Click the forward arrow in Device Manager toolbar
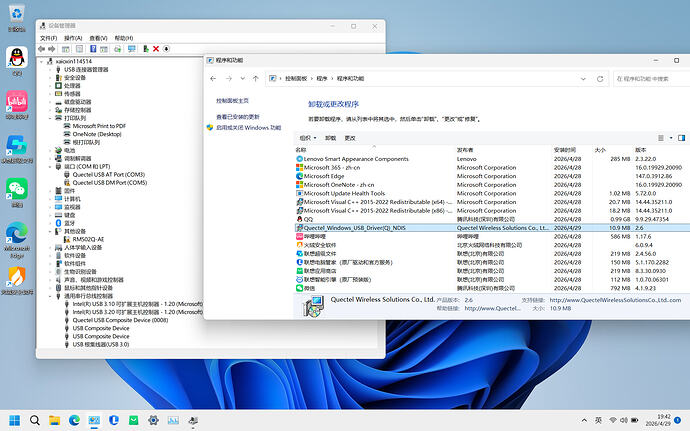 click(x=51, y=49)
